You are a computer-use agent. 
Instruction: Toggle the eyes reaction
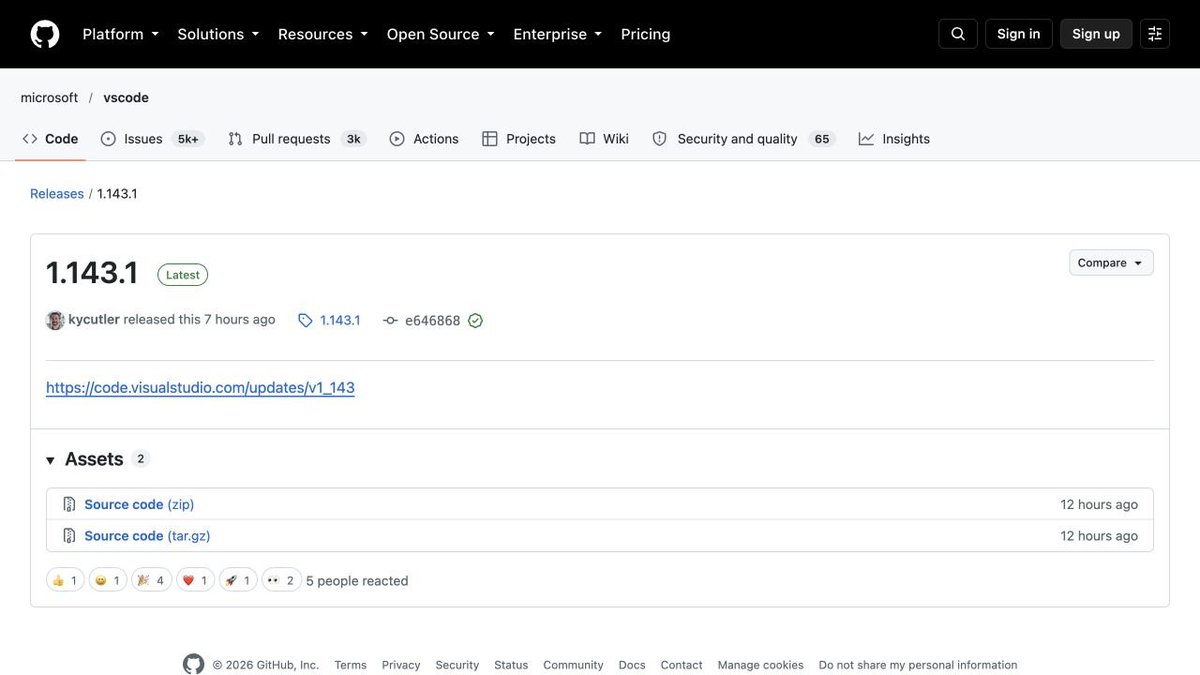[x=282, y=581]
